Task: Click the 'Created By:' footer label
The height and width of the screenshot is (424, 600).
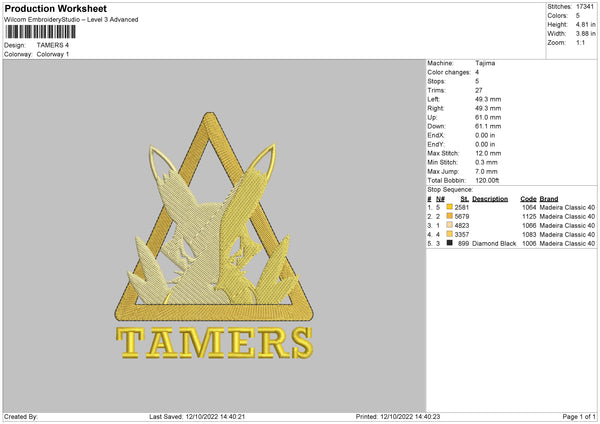Action: point(21,417)
